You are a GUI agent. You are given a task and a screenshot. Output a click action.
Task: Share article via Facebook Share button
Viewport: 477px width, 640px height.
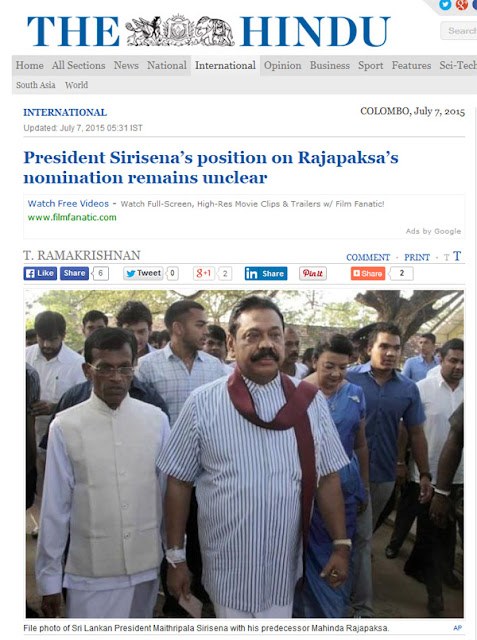tap(74, 273)
